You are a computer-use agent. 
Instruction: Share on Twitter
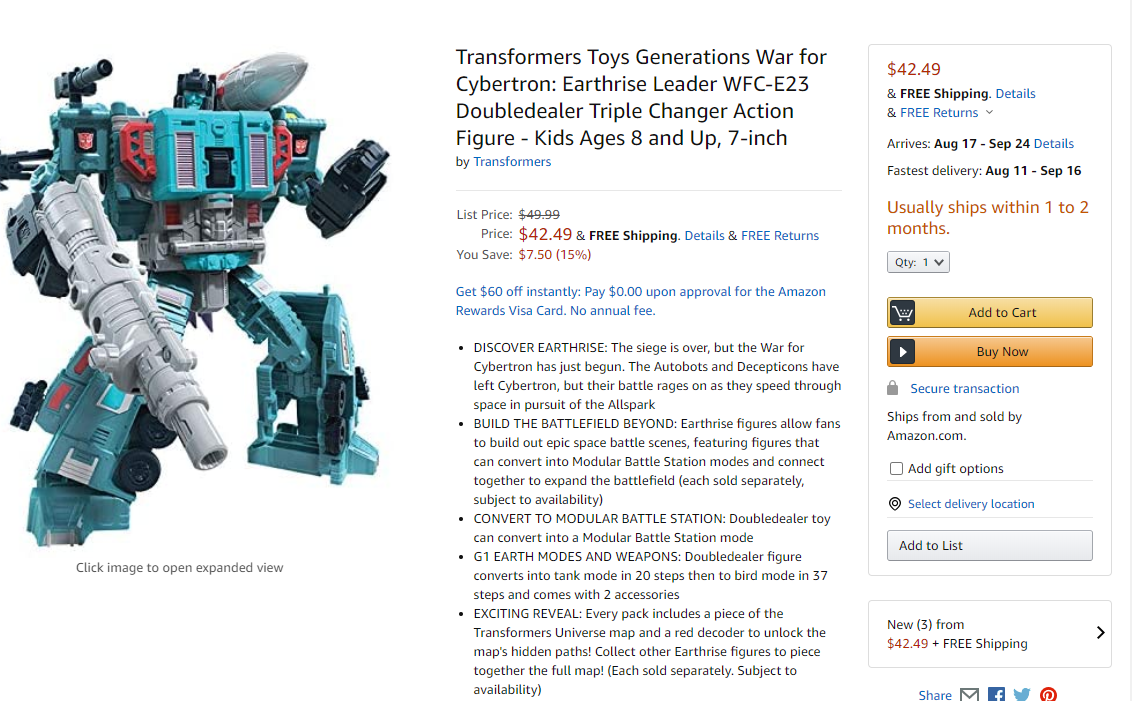pos(1021,695)
